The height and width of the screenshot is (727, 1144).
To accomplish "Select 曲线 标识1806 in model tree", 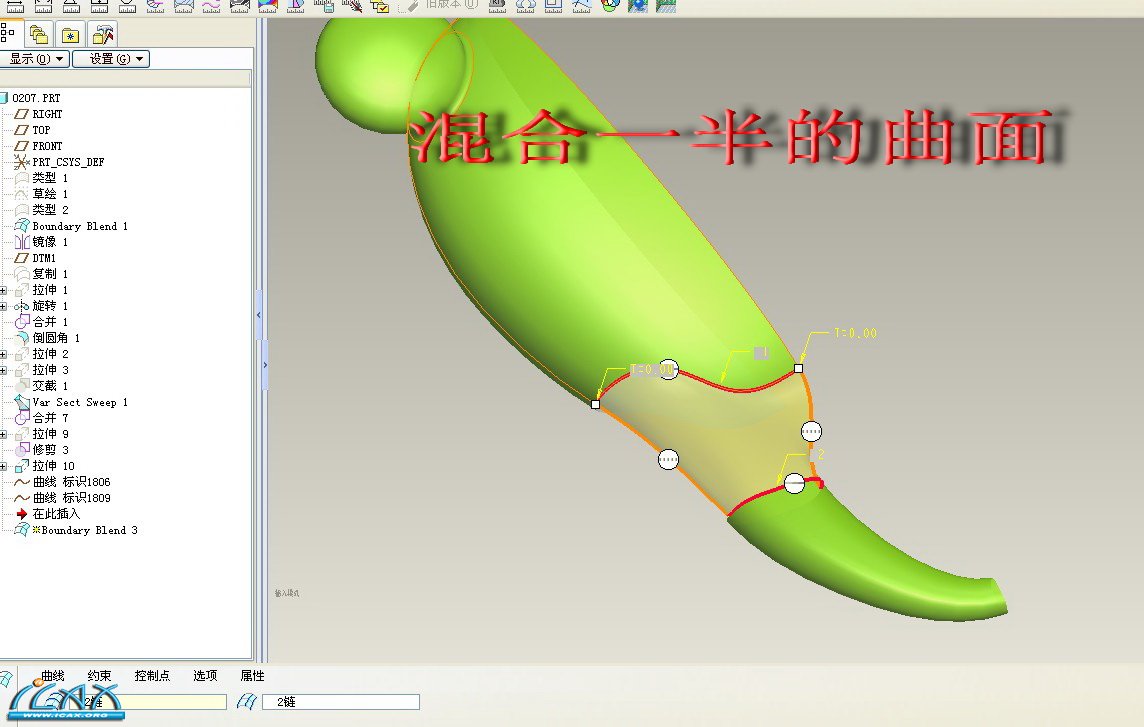I will [71, 482].
